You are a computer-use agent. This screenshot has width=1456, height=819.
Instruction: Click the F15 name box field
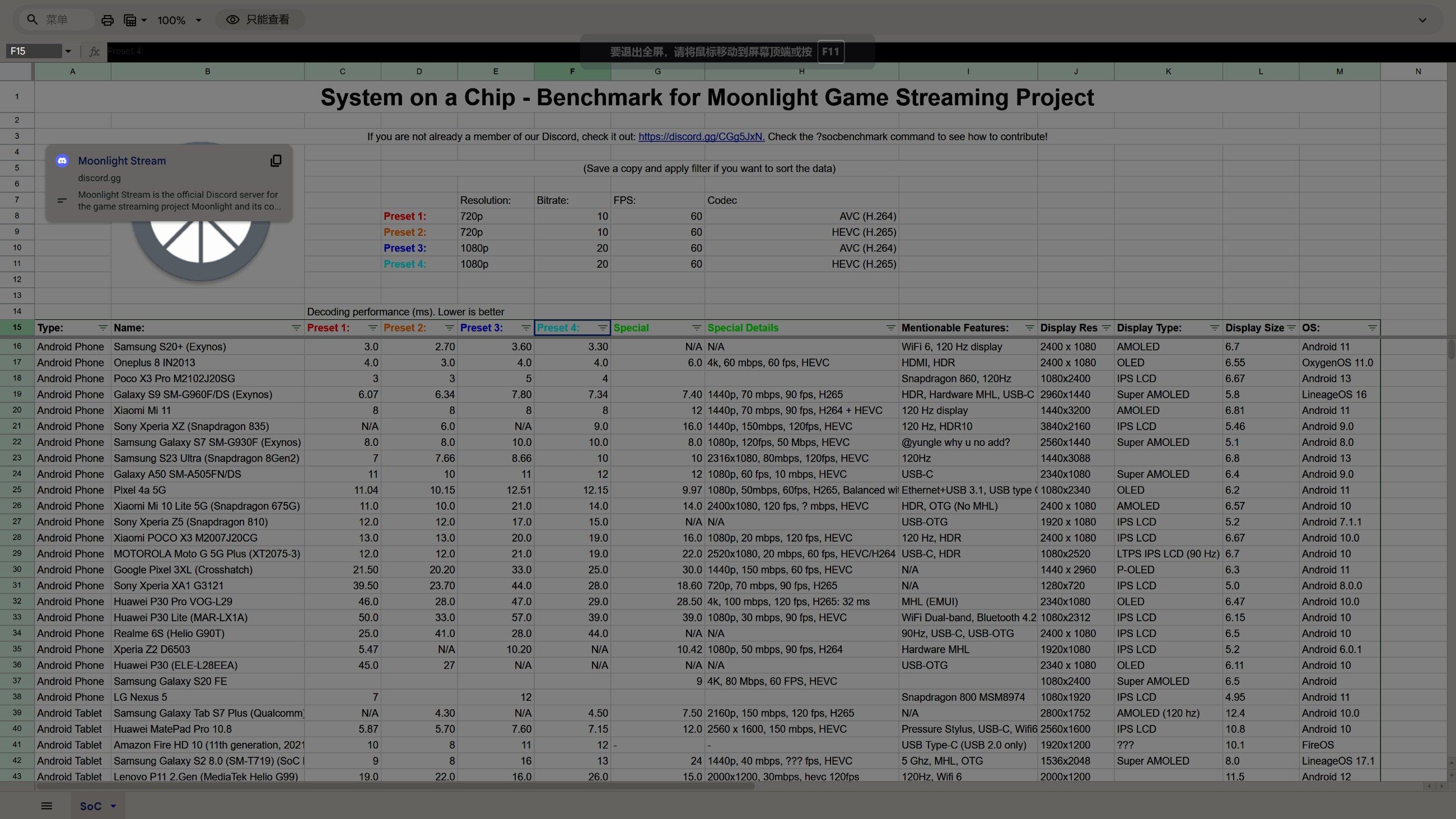click(34, 52)
